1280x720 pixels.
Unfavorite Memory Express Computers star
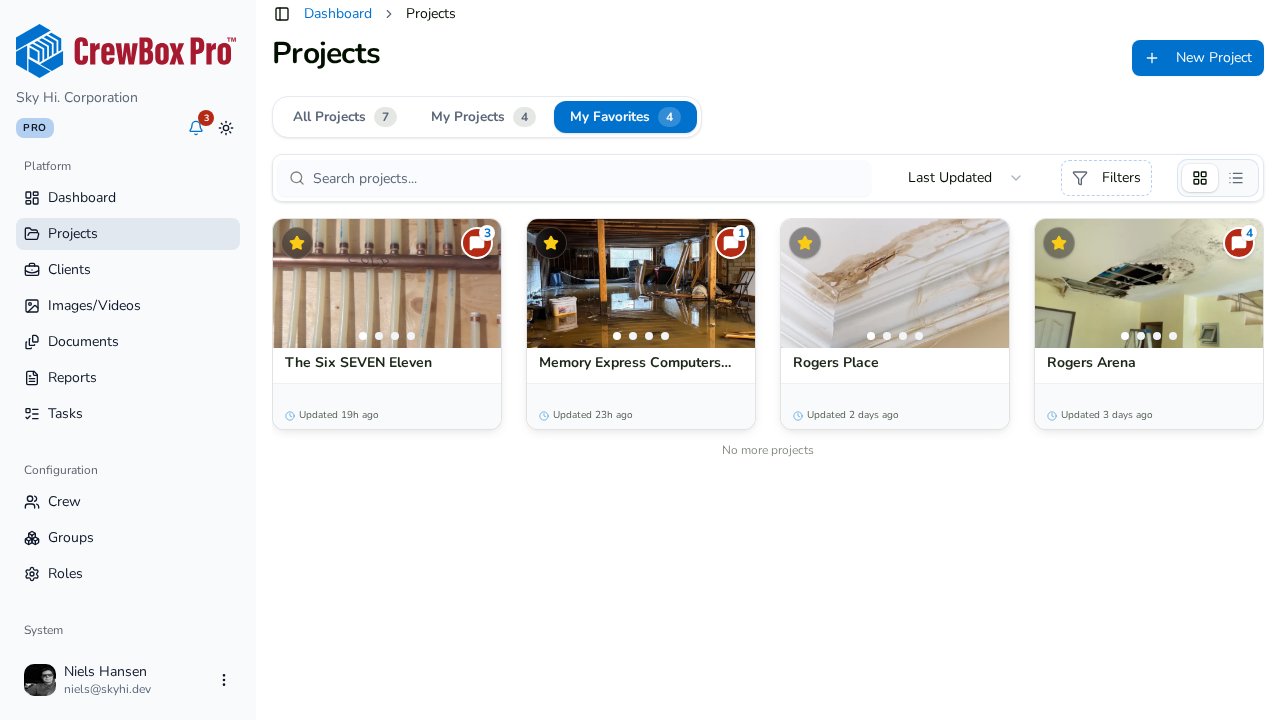tap(551, 243)
